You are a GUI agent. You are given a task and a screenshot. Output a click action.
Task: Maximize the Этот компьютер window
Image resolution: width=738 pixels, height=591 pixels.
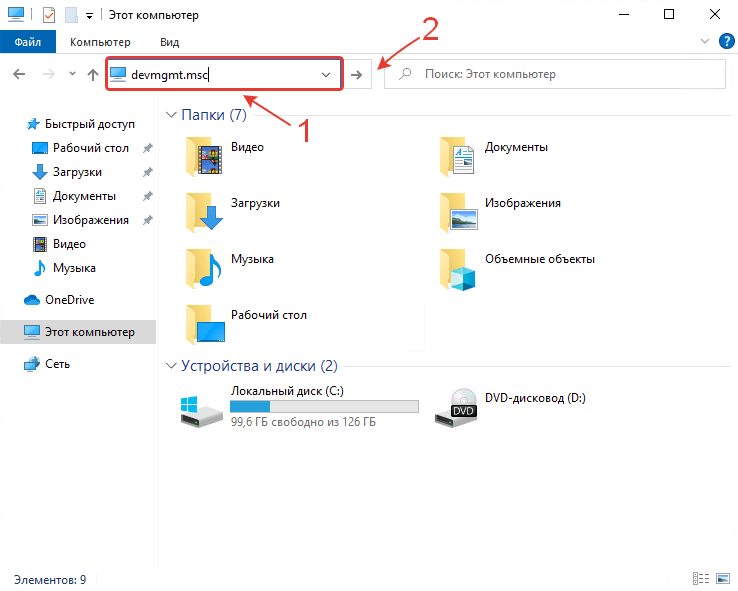(x=669, y=15)
